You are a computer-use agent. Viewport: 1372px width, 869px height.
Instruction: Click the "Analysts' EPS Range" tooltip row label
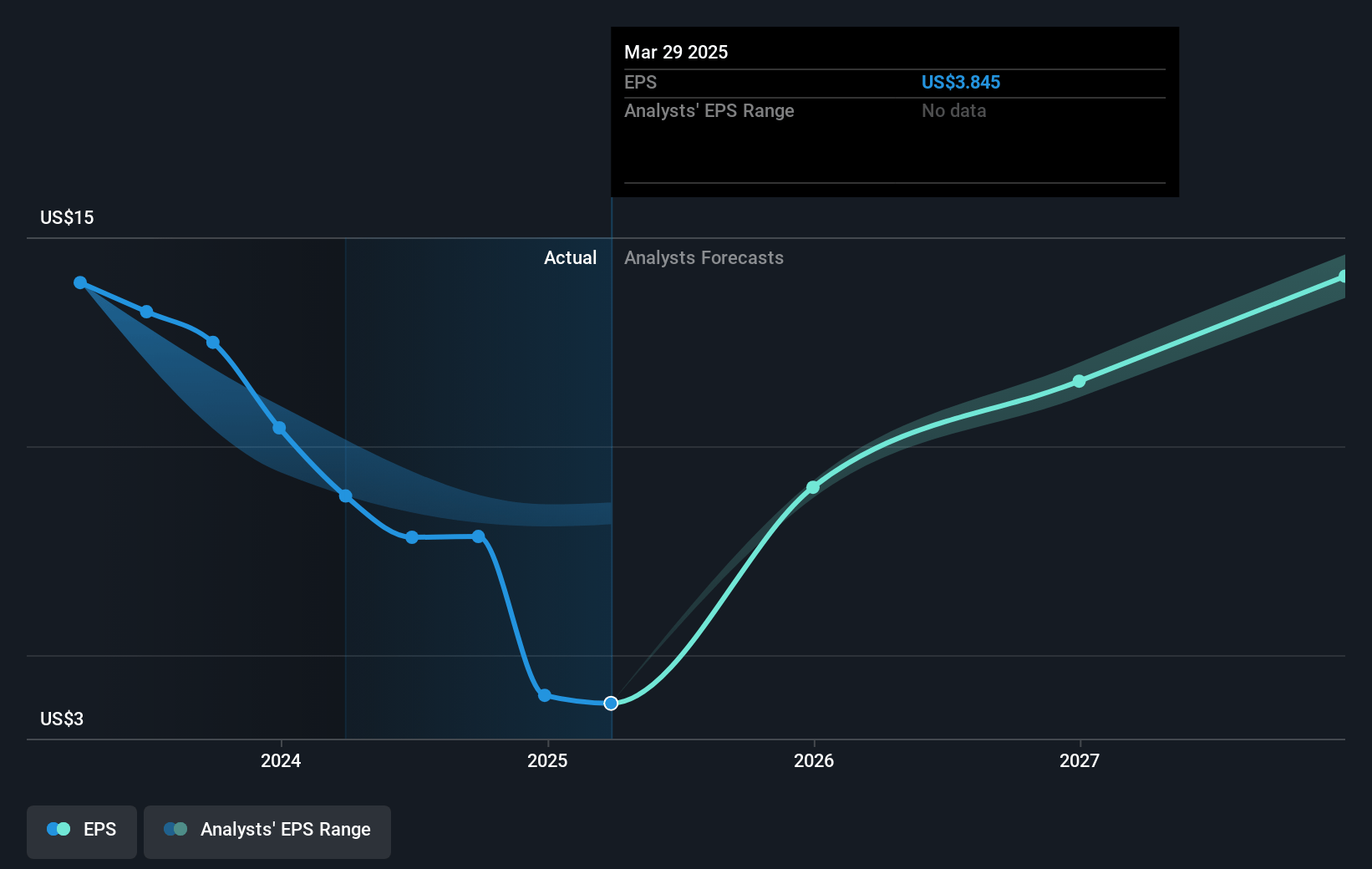tap(709, 110)
